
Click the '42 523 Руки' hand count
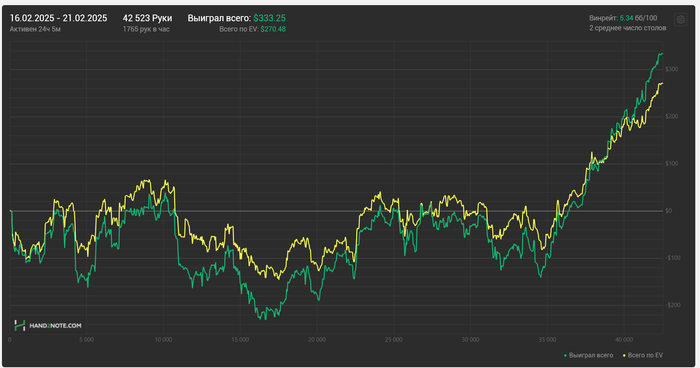pos(147,18)
